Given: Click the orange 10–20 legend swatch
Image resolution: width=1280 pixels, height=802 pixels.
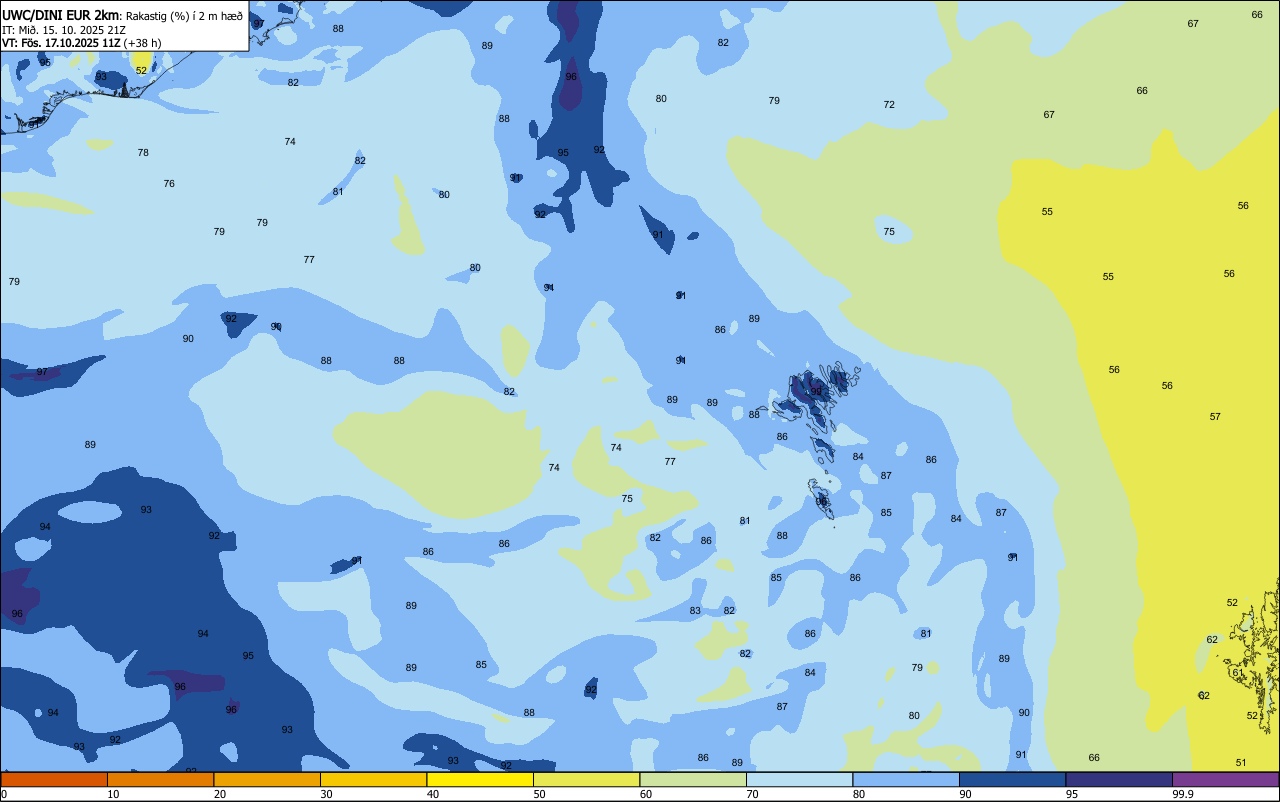Looking at the screenshot, I should coord(160,779).
